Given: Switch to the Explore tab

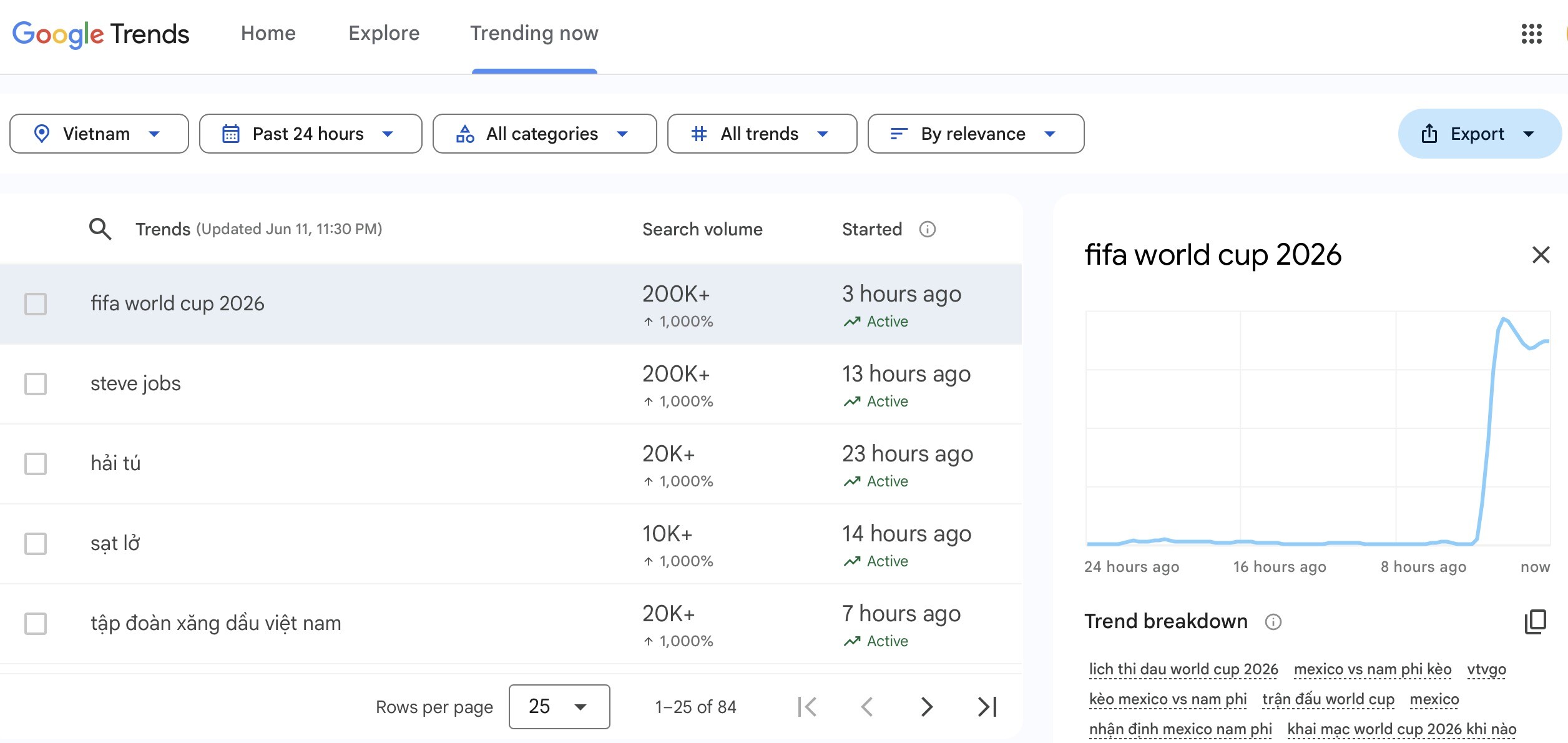Looking at the screenshot, I should coord(384,33).
